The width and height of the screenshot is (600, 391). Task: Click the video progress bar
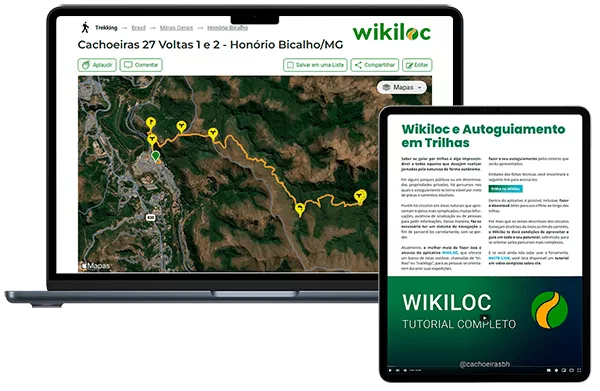[x=485, y=366]
